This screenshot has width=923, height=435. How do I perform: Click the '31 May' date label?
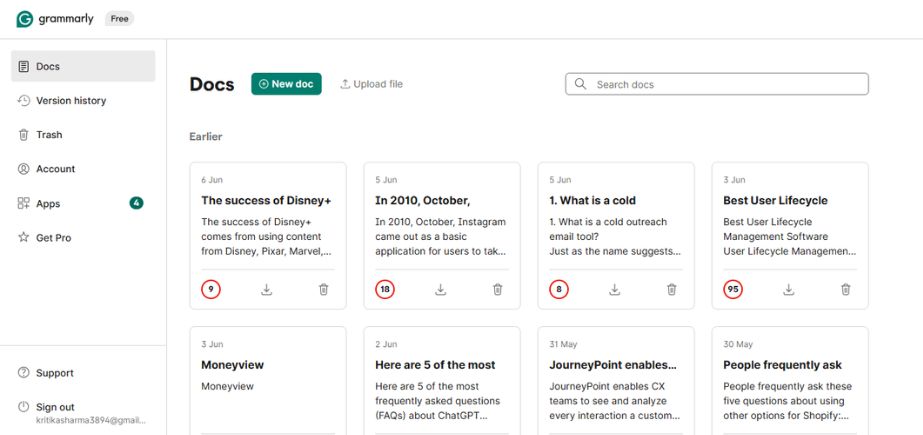pyautogui.click(x=563, y=344)
